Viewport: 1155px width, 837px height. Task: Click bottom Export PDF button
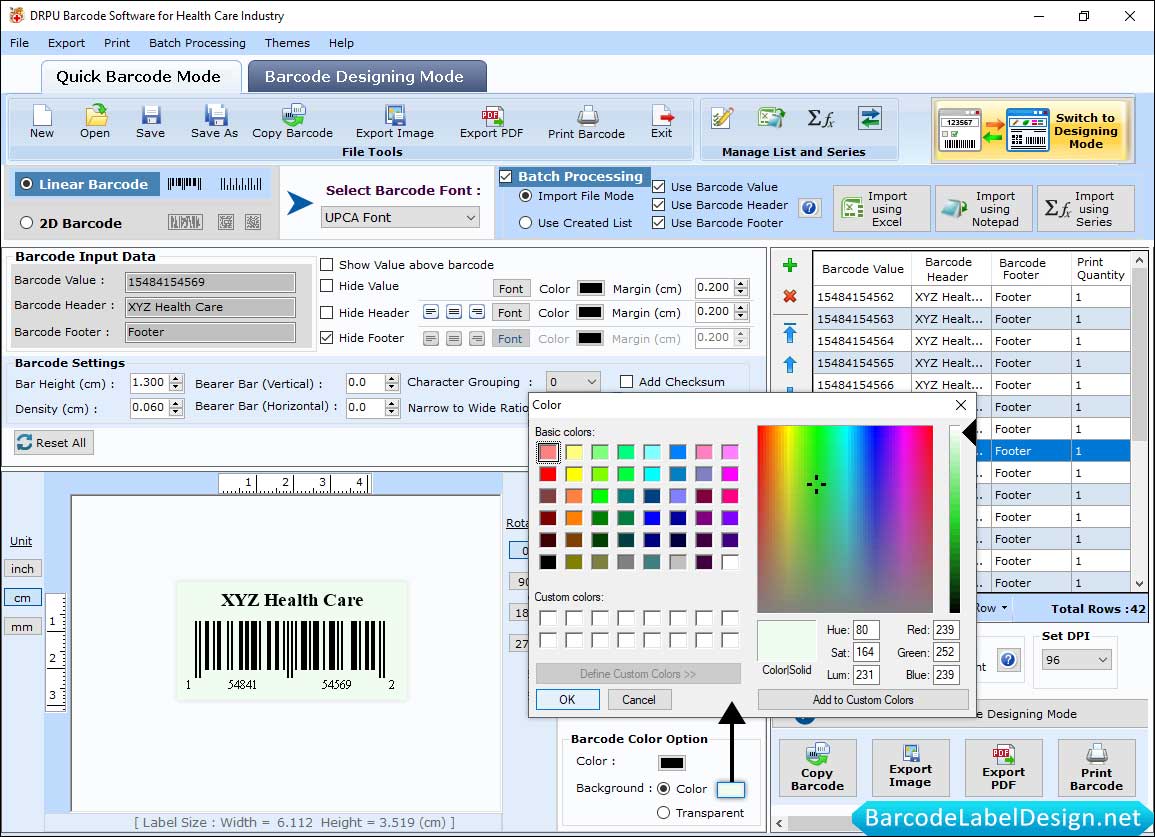tap(1003, 768)
